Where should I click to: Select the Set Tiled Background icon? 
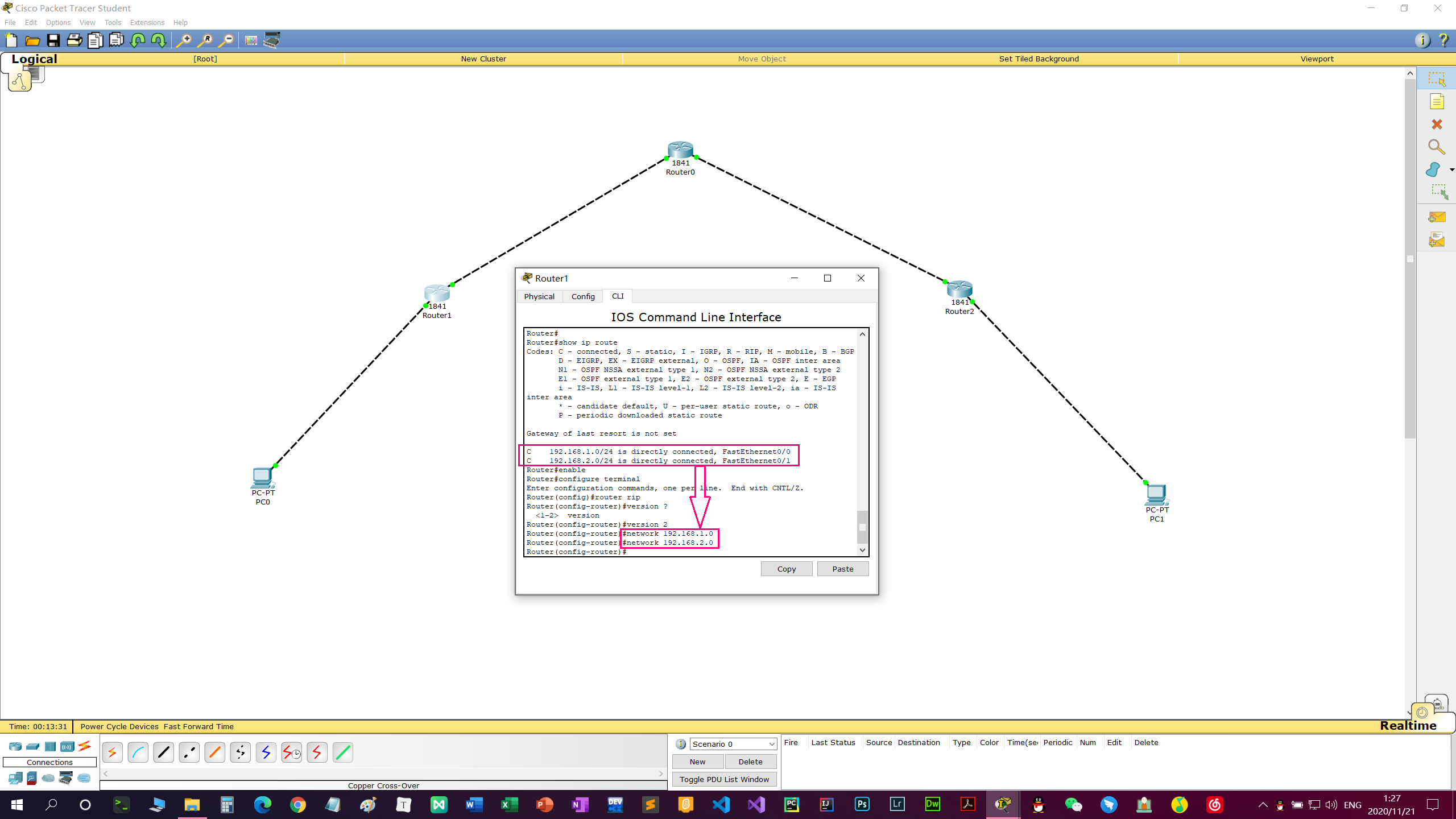1039,58
